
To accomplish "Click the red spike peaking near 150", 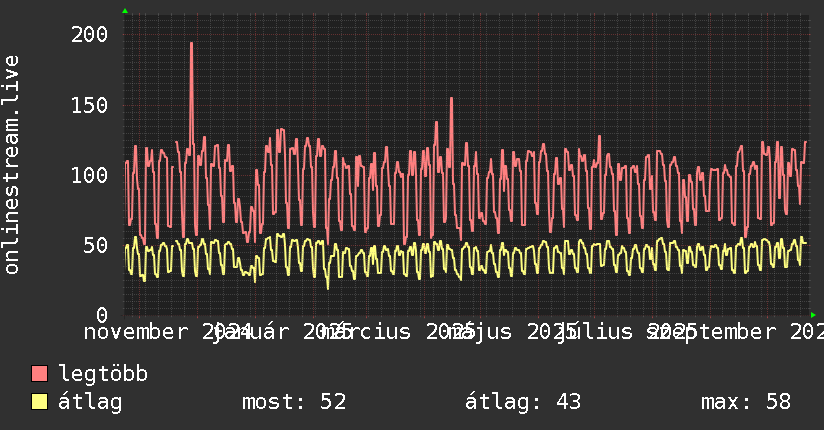I will point(451,99).
